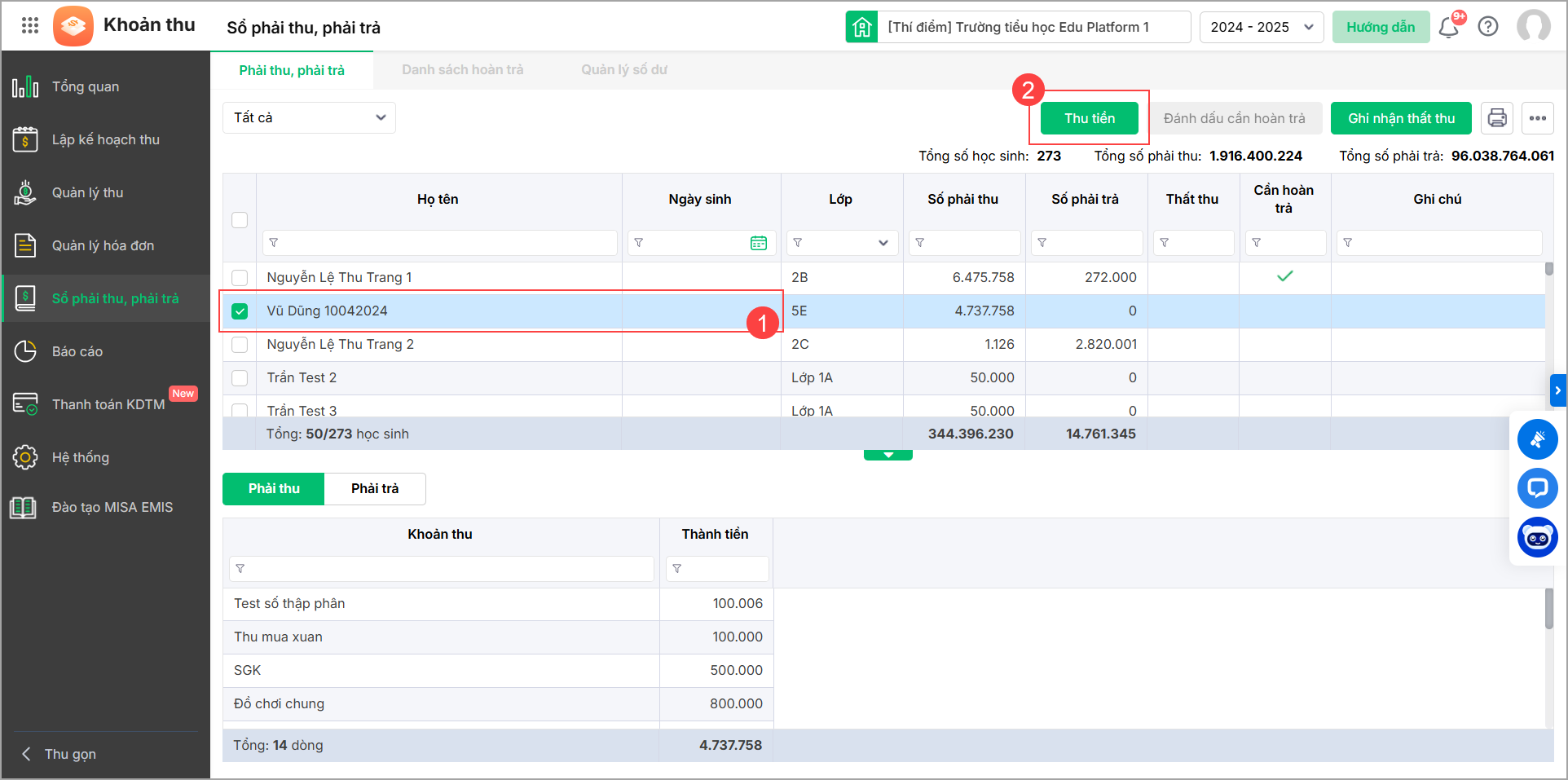Viewport: 1568px width, 780px height.
Task: Click the help question mark icon
Action: (x=1488, y=27)
